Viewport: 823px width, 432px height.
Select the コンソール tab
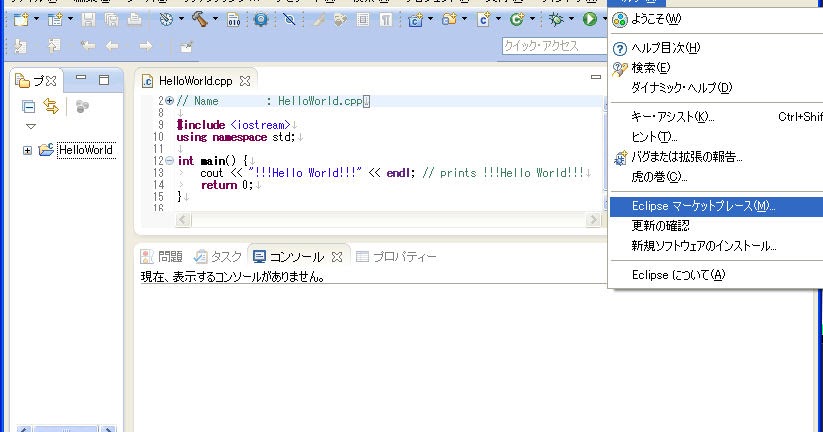pyautogui.click(x=296, y=257)
